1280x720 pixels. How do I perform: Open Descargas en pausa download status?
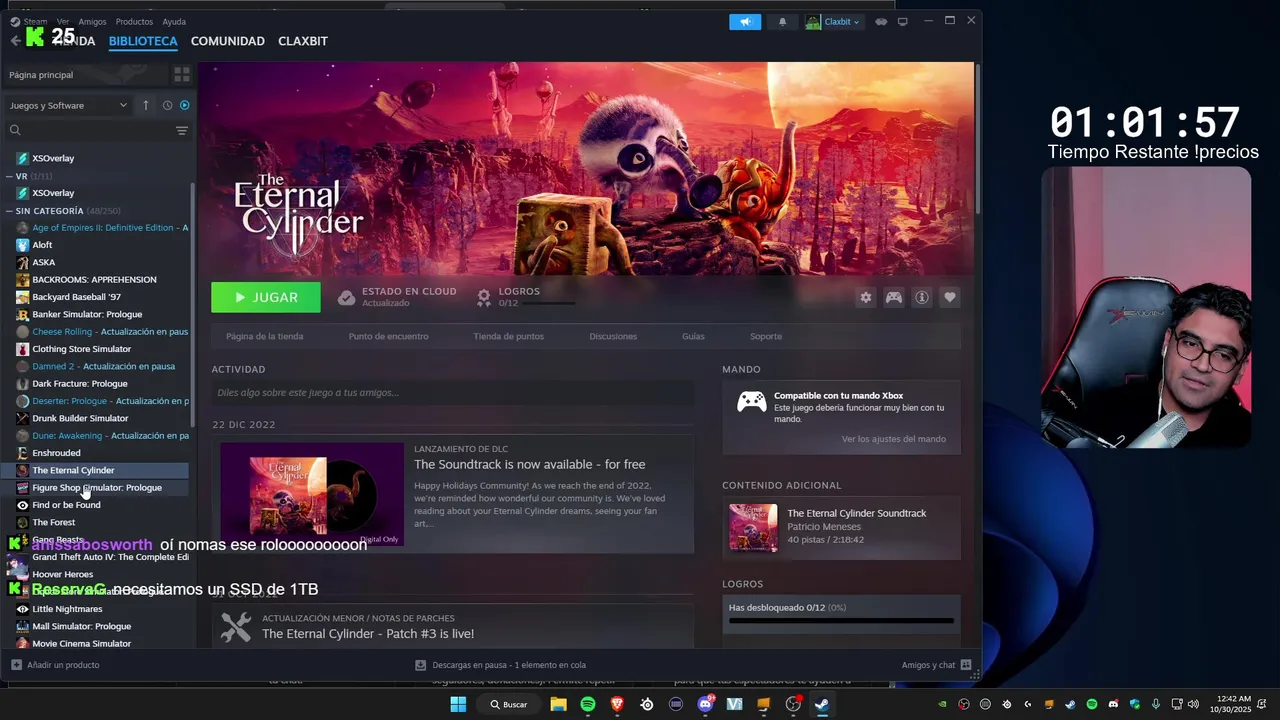point(500,665)
